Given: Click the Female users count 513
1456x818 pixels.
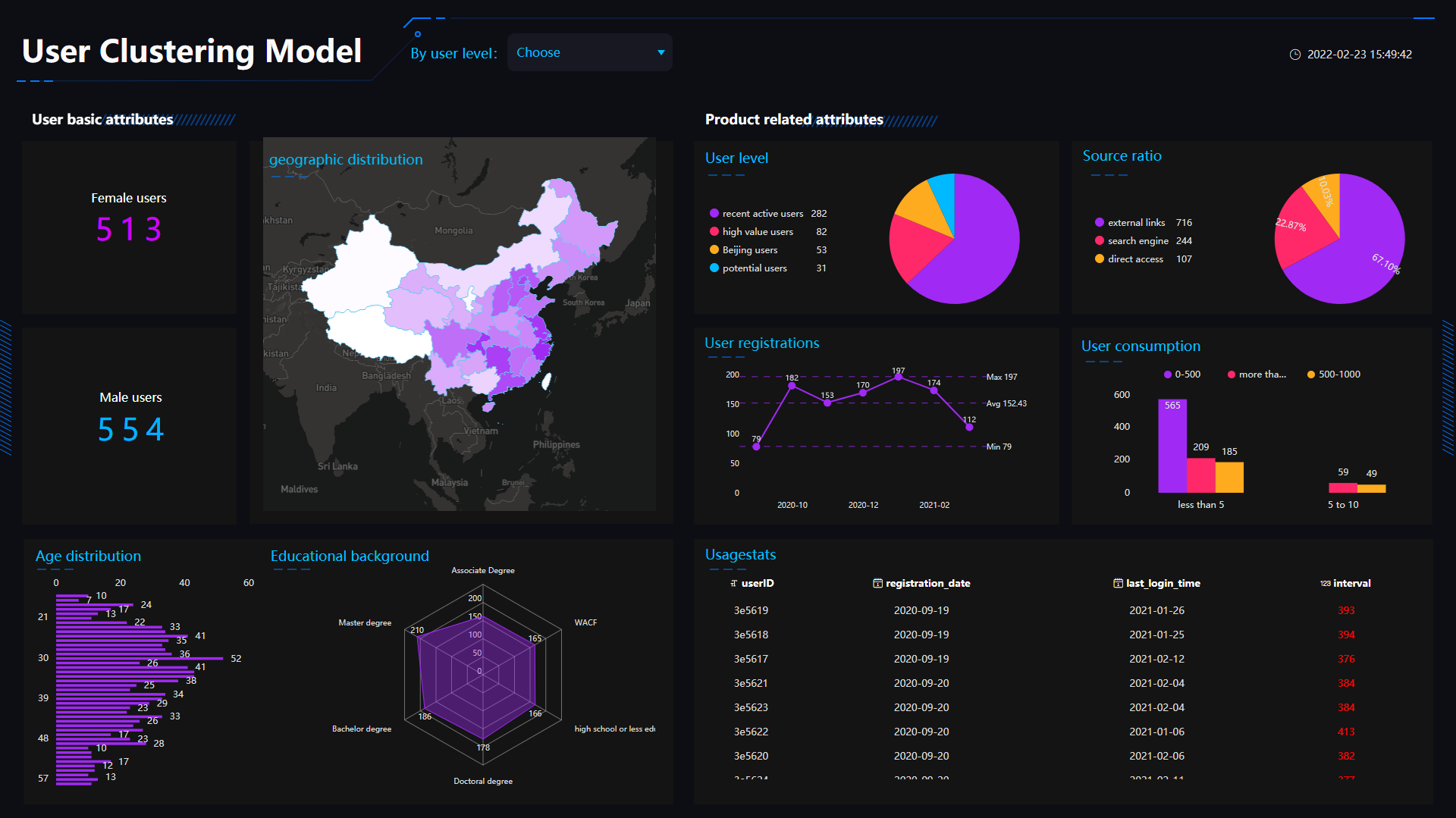Looking at the screenshot, I should 129,229.
